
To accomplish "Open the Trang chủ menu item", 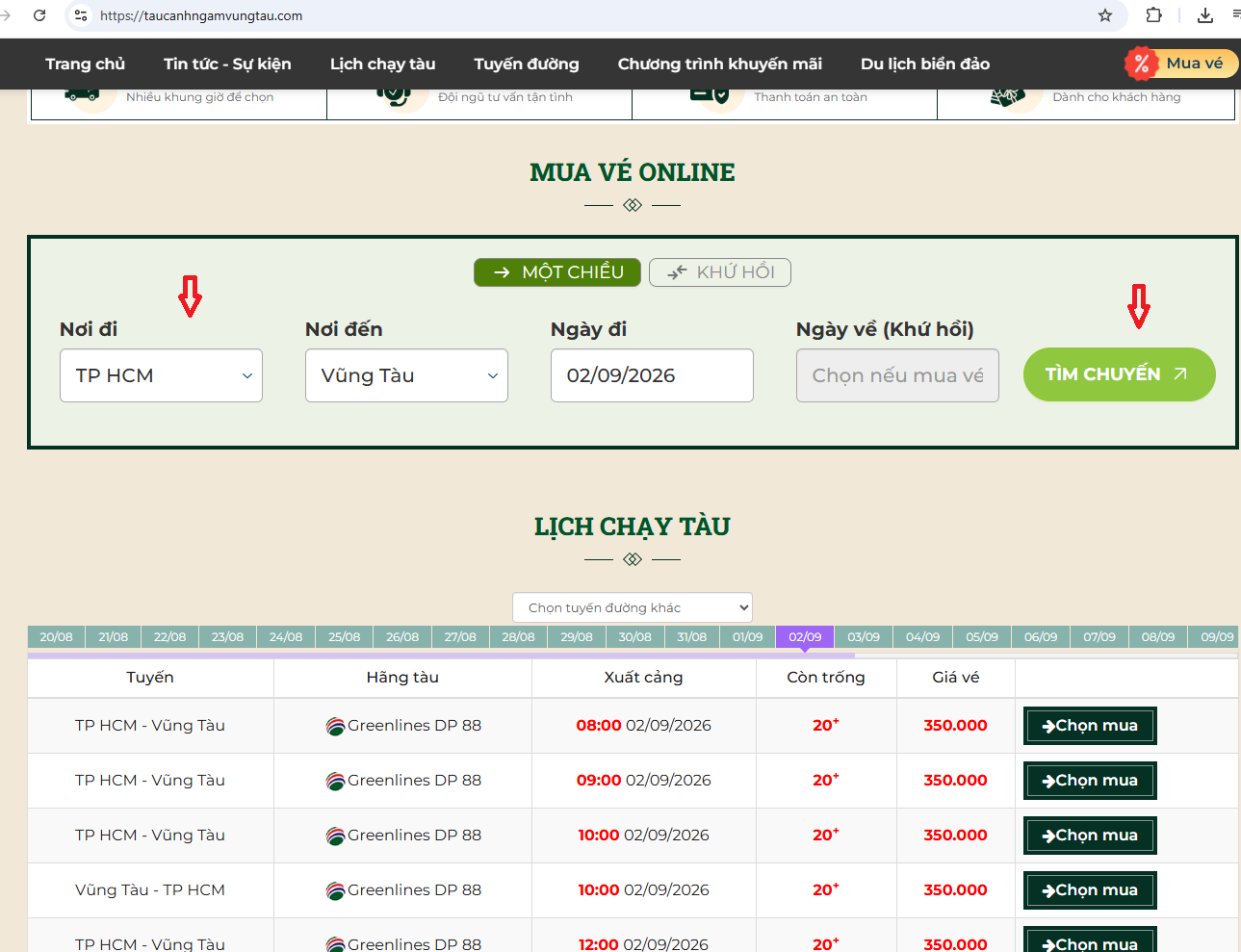I will coord(85,64).
